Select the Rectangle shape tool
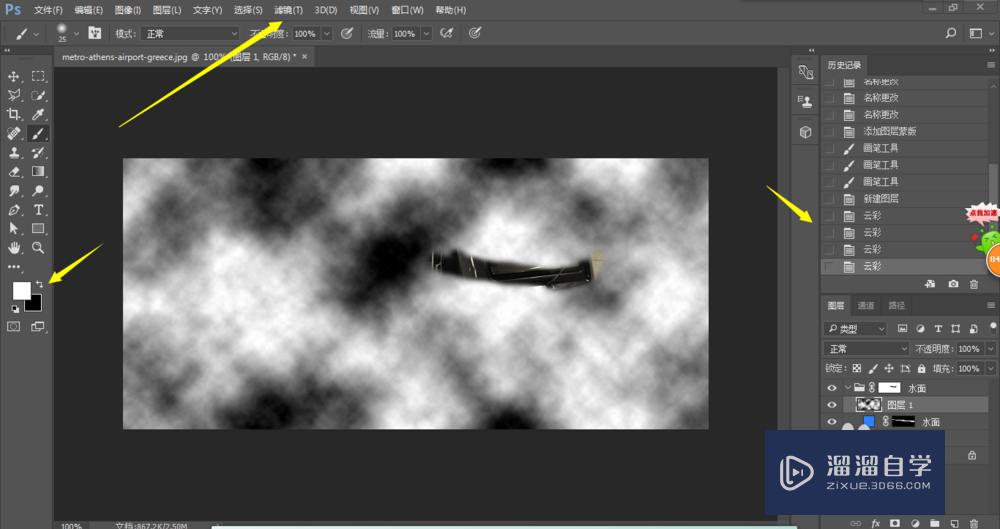 tap(38, 228)
